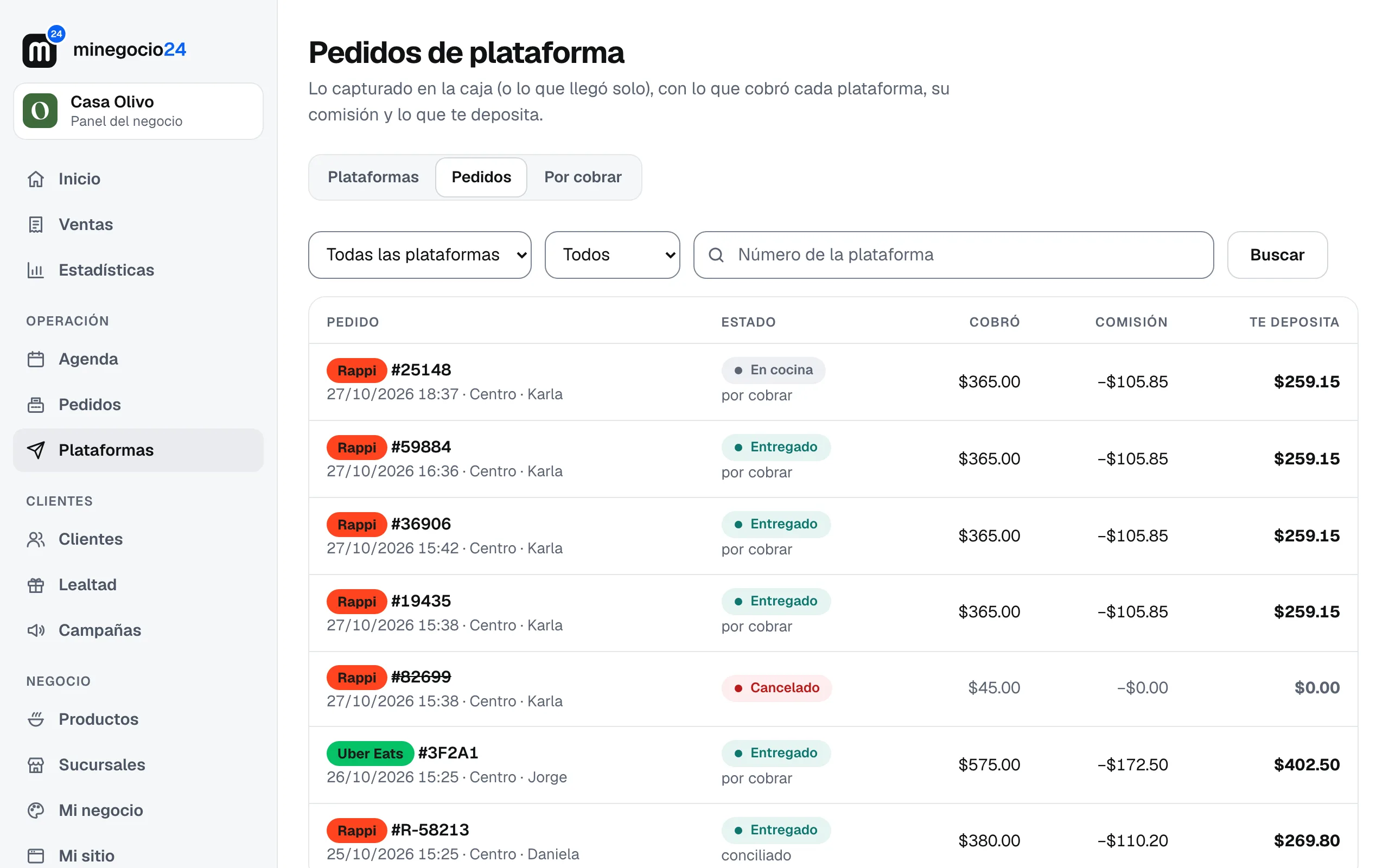Image resolution: width=1389 pixels, height=868 pixels.
Task: Click the −$110.20 commission value
Action: [1132, 841]
